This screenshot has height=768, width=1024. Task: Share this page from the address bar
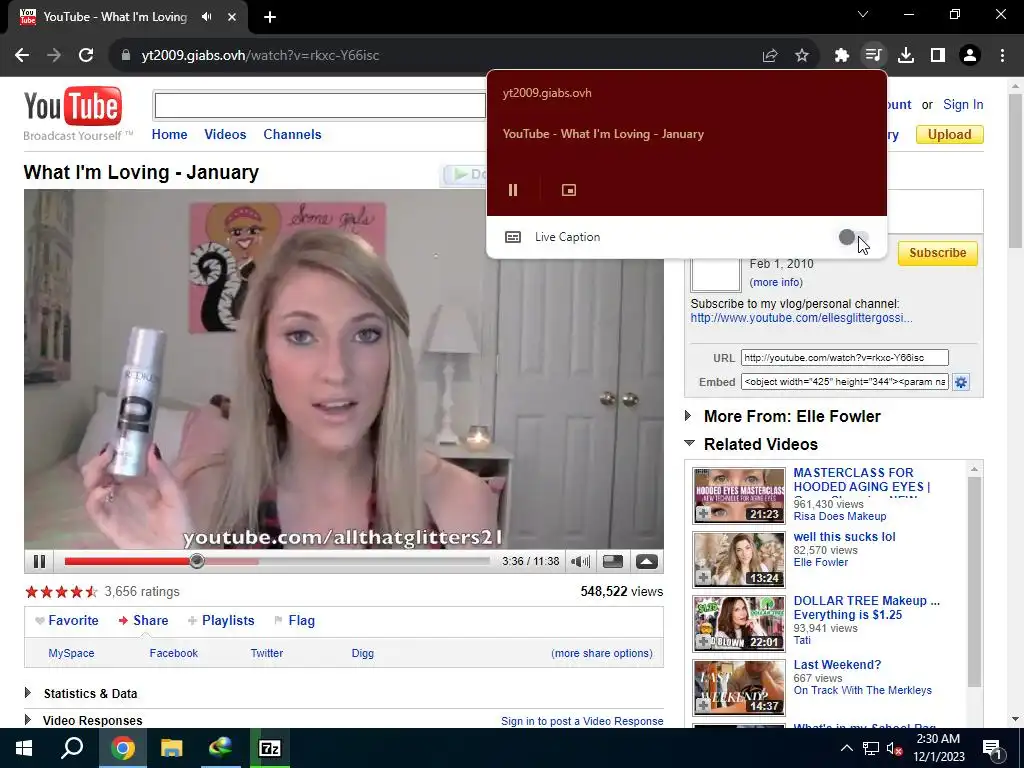coord(770,56)
